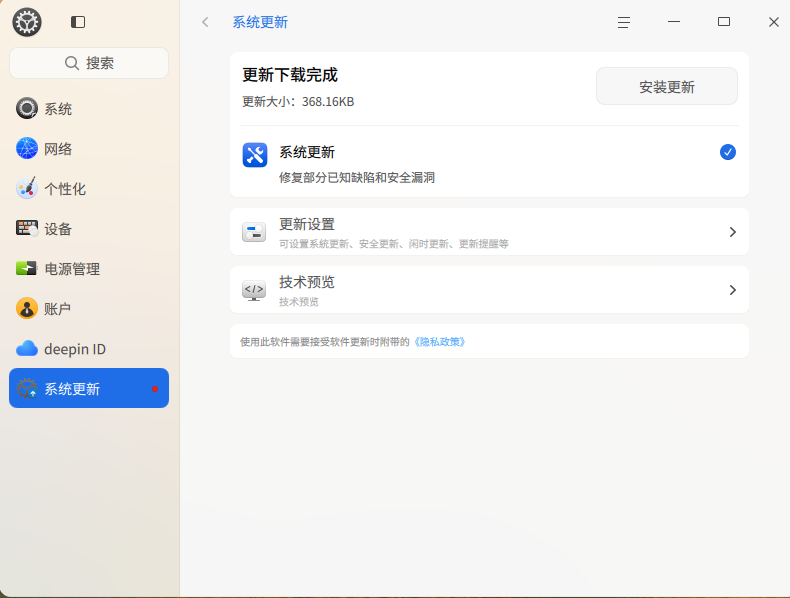790x598 pixels.
Task: Click the red notification dot on 系统更新
Action: (155, 389)
